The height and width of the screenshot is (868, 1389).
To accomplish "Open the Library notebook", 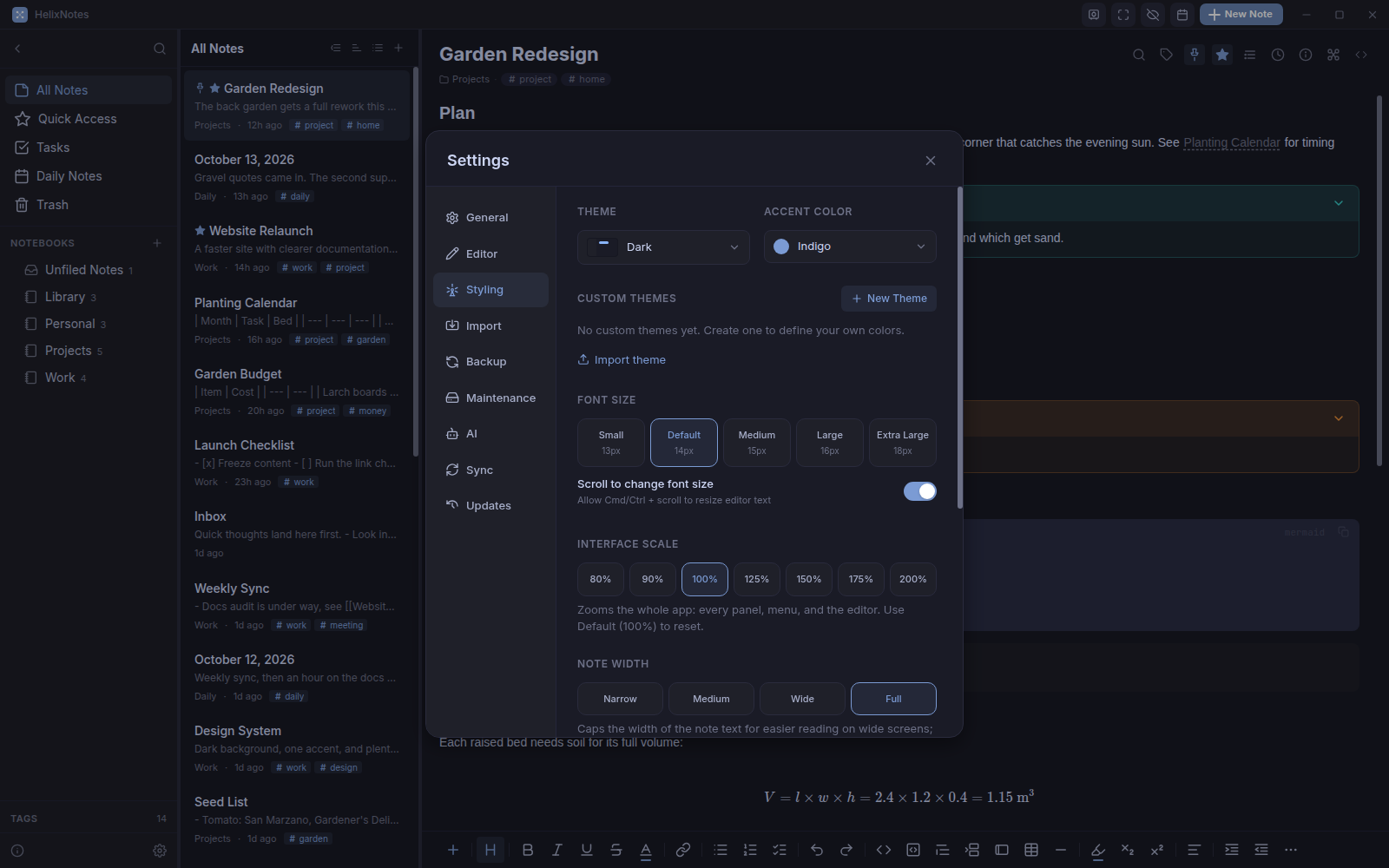I will [x=89, y=297].
